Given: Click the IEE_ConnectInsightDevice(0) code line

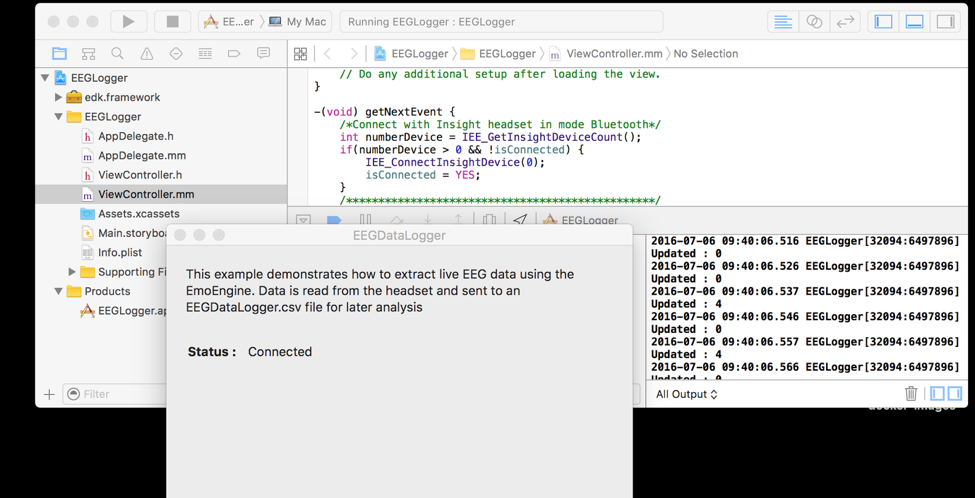Looking at the screenshot, I should point(455,162).
